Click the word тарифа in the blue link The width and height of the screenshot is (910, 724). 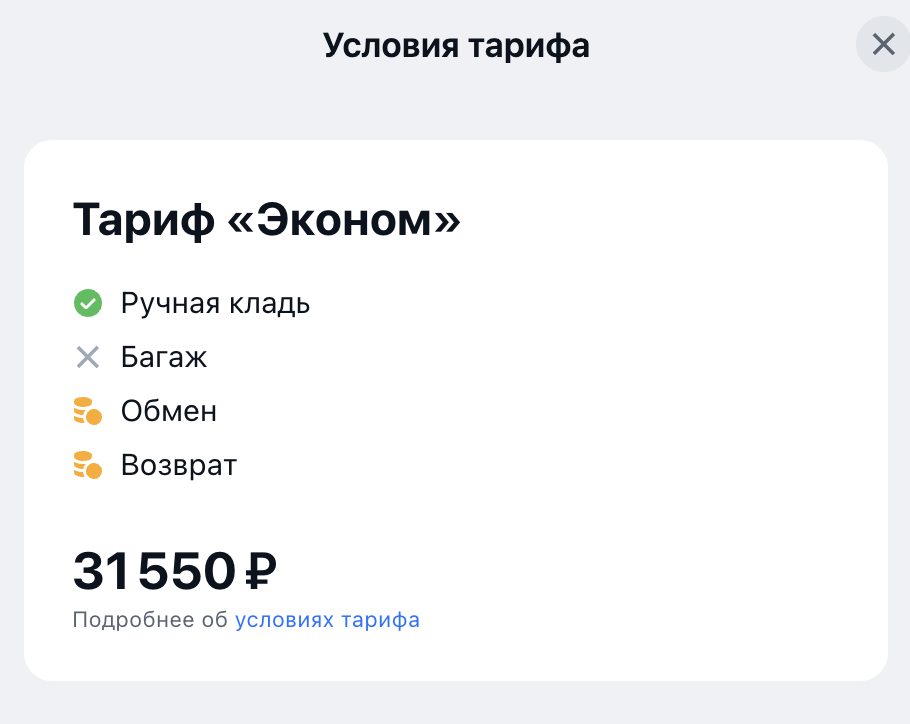[x=380, y=620]
